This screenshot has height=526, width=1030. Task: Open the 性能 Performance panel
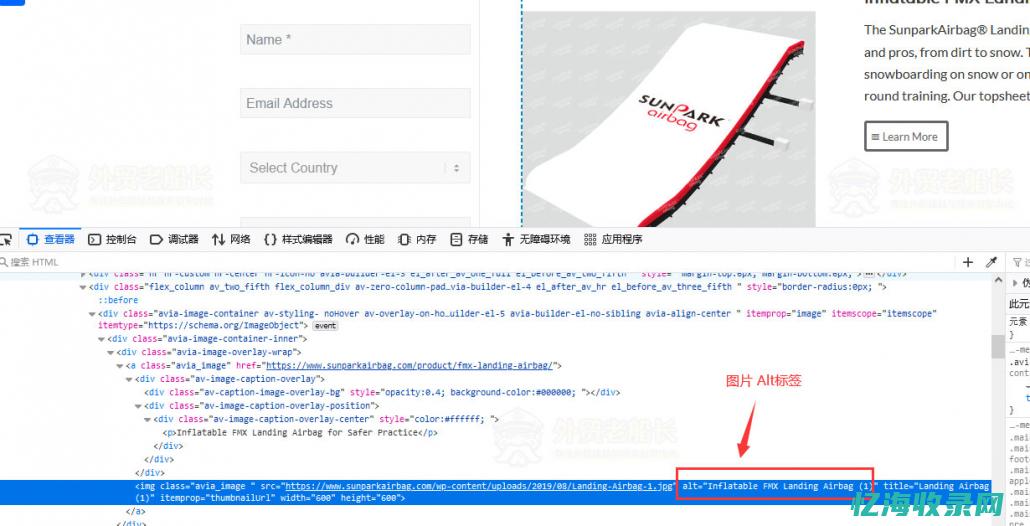pyautogui.click(x=365, y=240)
